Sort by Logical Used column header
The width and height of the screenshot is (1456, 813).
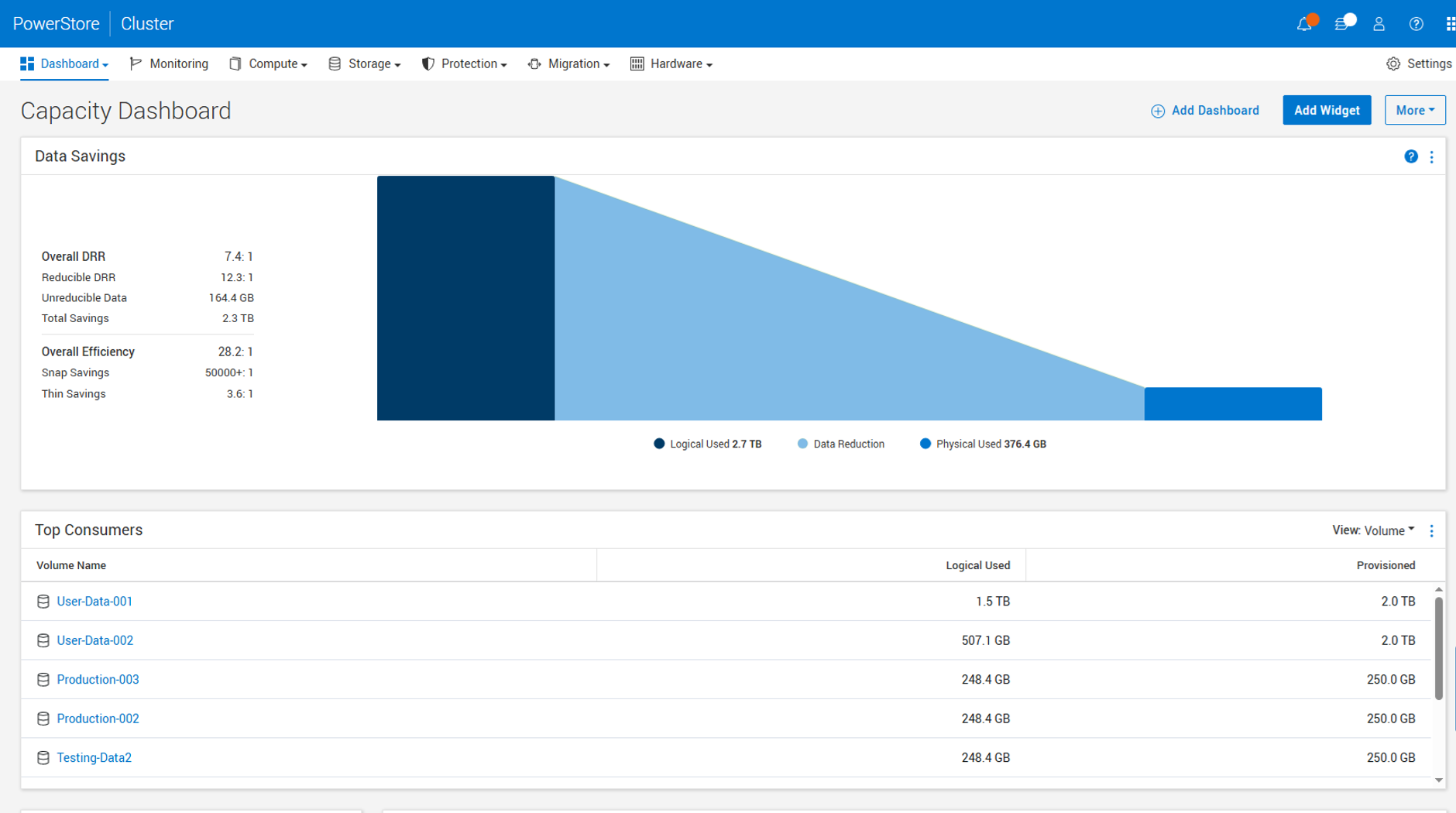977,565
